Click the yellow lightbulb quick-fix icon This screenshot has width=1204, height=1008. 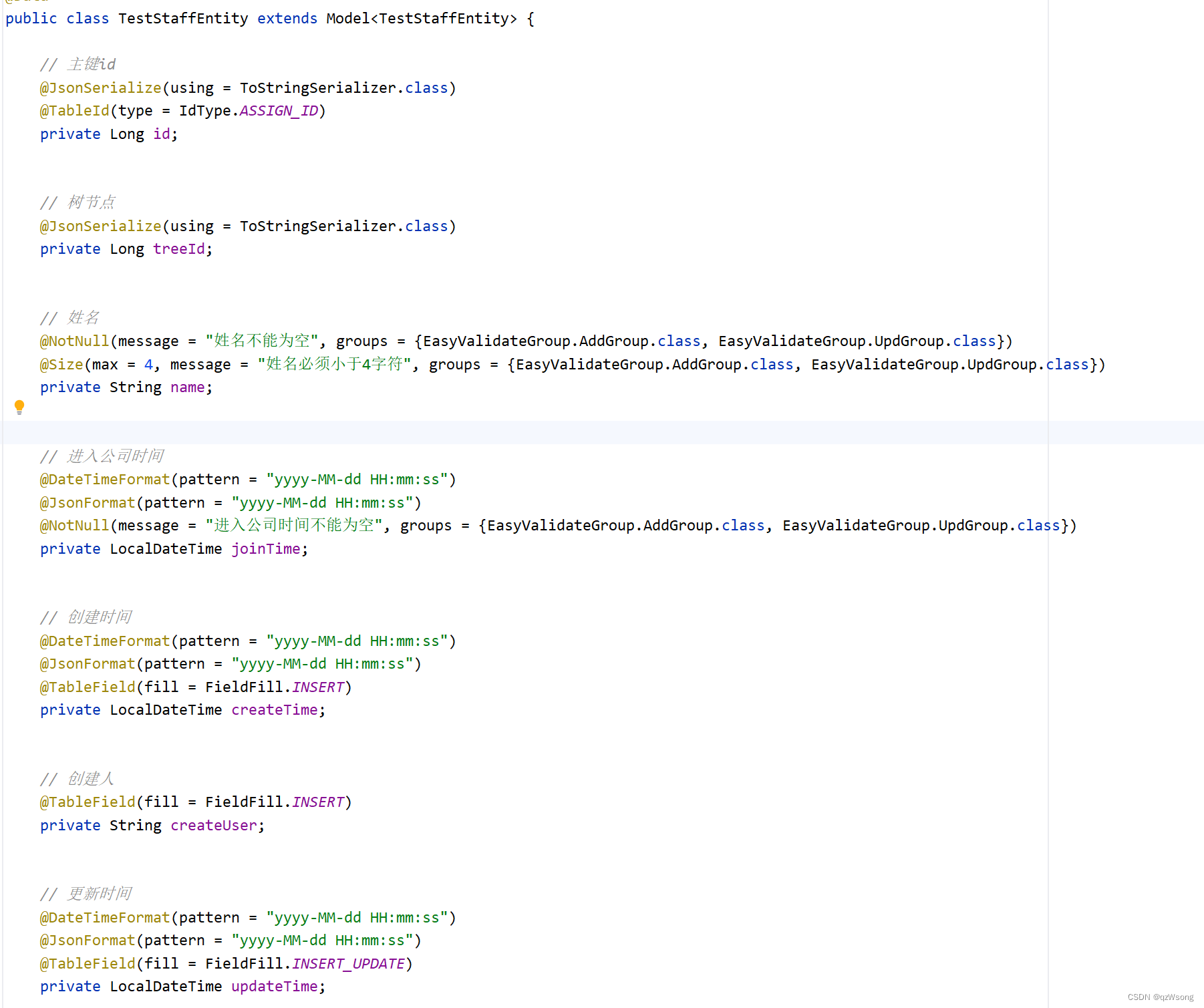tap(19, 407)
